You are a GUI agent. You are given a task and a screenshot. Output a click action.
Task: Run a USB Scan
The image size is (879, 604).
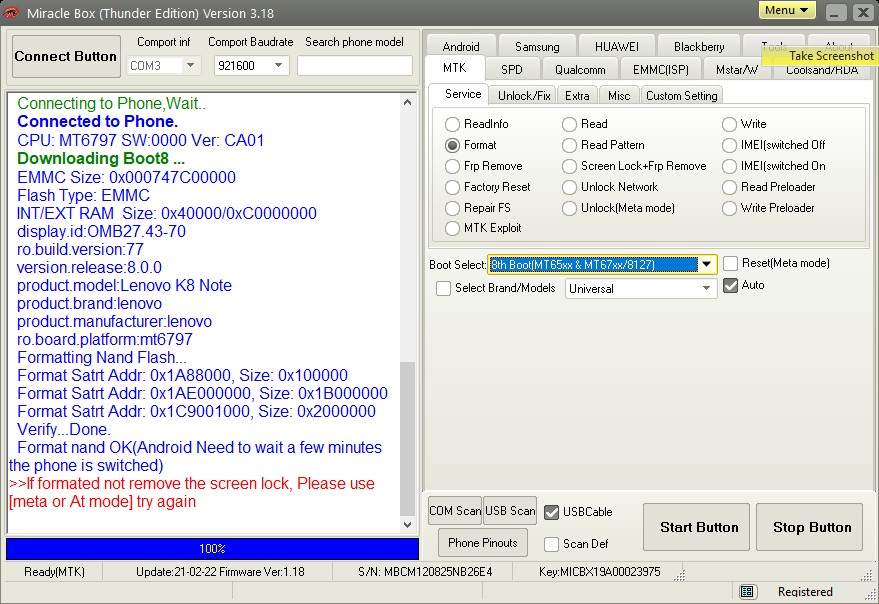click(x=510, y=511)
